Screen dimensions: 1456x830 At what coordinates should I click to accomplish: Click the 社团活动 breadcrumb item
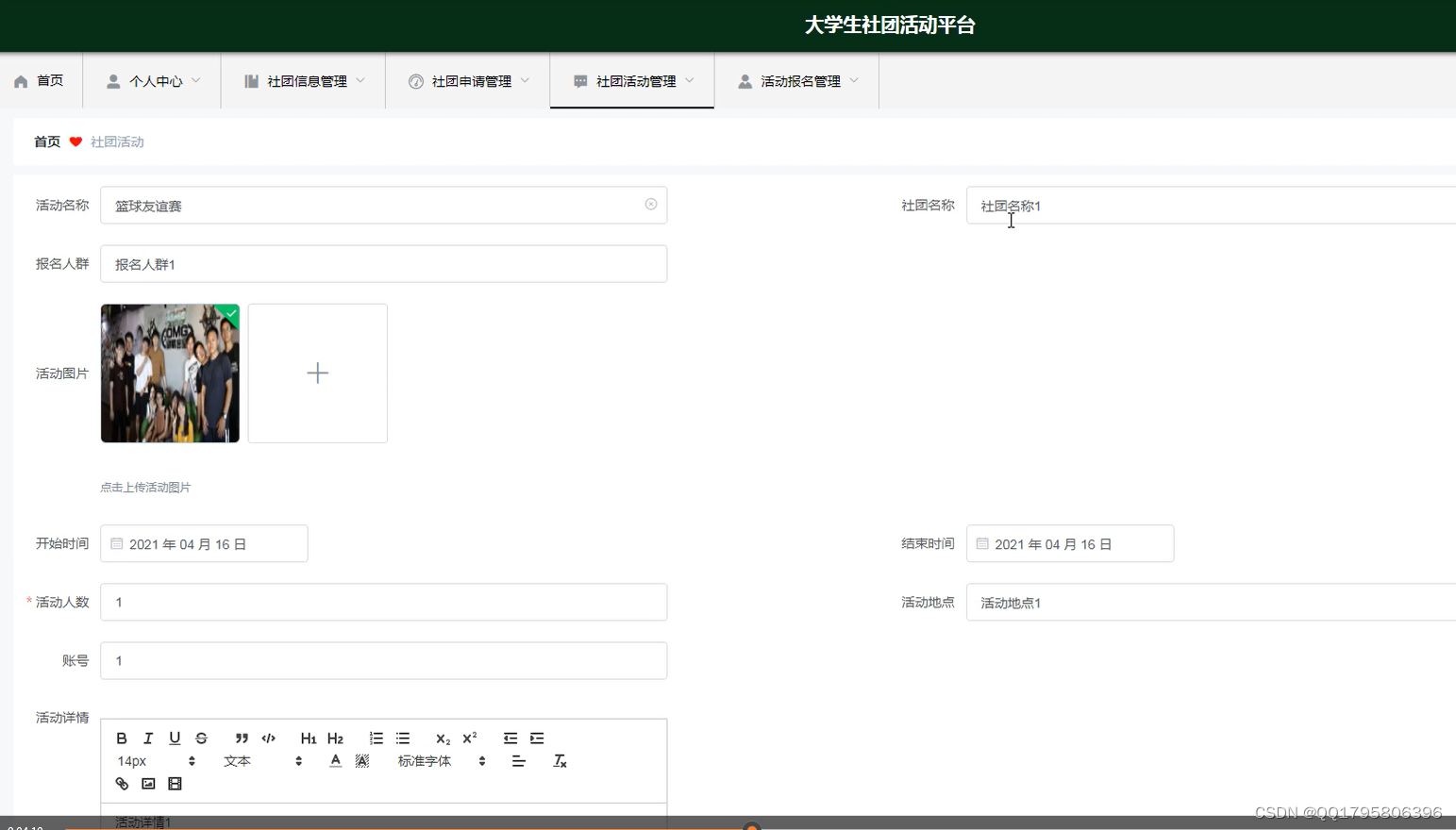[117, 141]
